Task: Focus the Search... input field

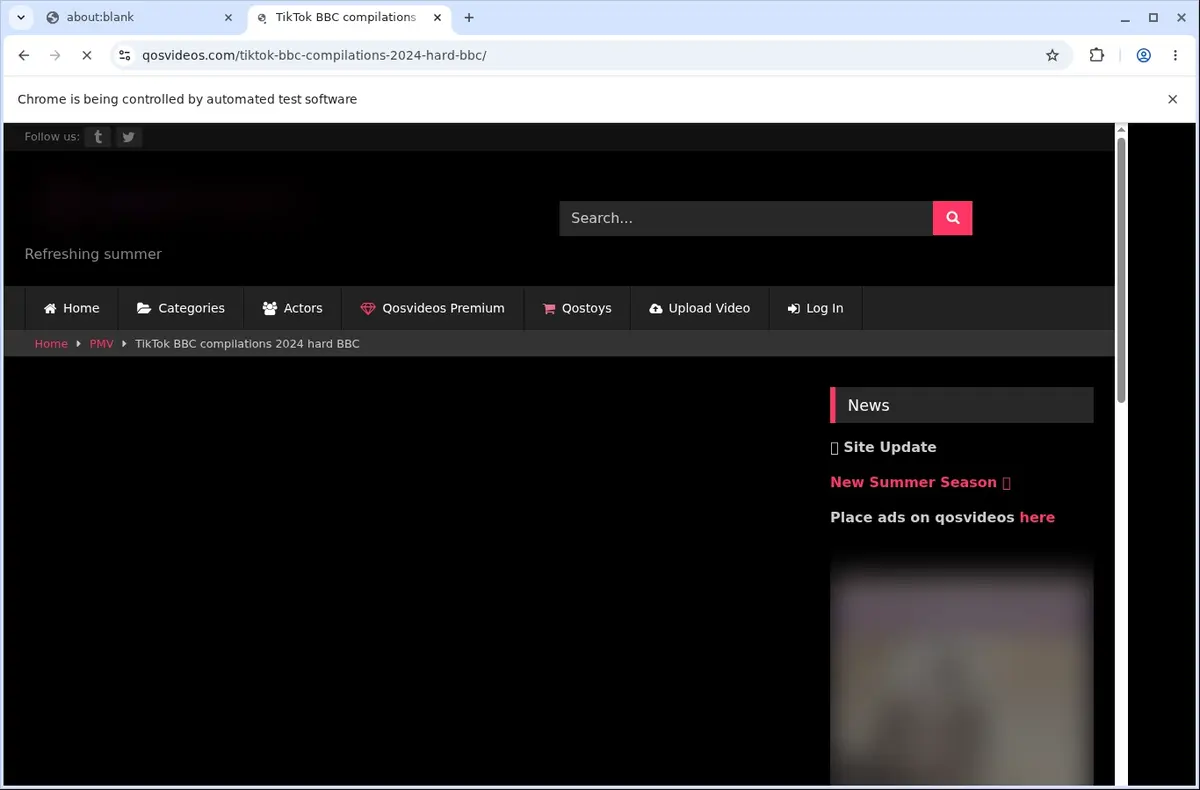Action: 746,218
